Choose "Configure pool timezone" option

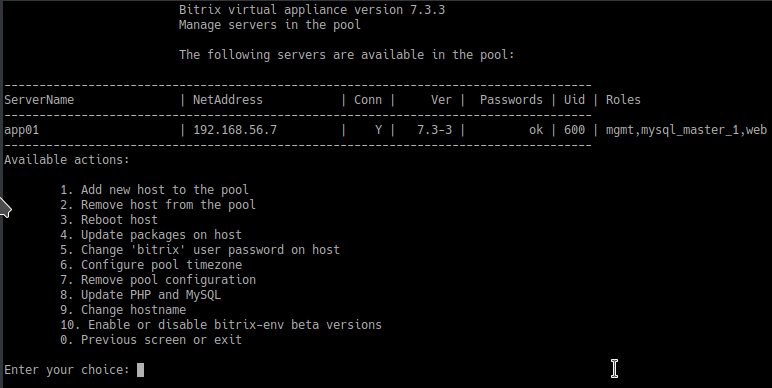[x=151, y=265]
